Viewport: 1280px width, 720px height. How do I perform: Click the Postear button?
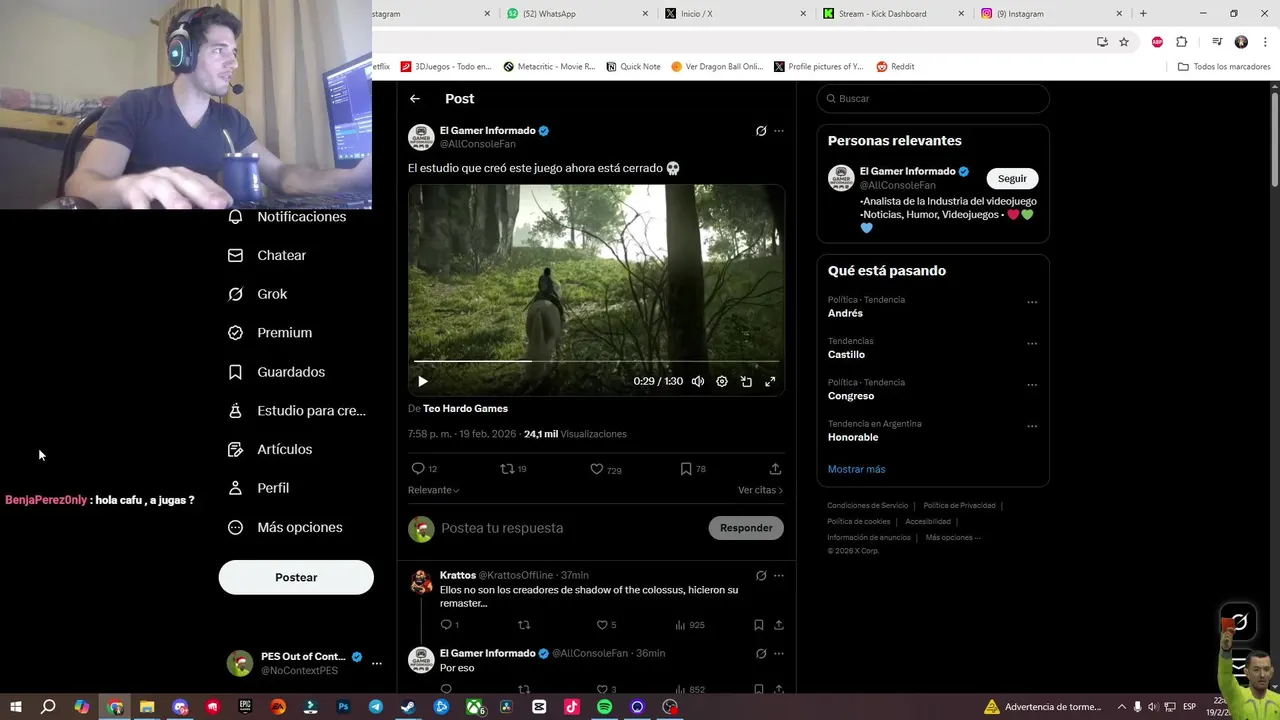pos(296,577)
